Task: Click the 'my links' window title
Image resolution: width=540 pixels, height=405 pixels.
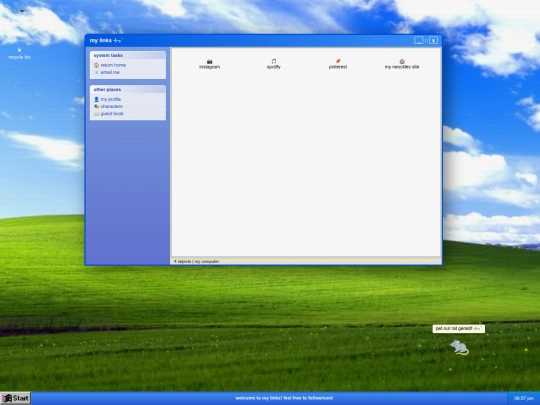Action: (106, 40)
